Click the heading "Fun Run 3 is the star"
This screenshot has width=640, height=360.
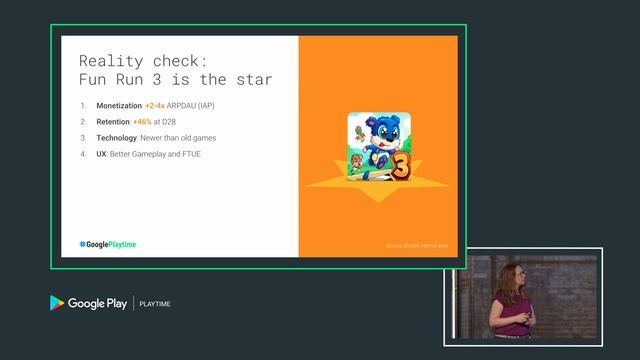click(x=176, y=79)
